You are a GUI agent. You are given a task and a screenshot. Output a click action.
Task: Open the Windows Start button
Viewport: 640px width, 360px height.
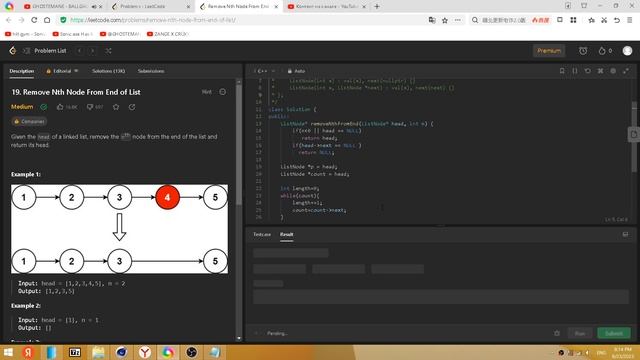8,352
